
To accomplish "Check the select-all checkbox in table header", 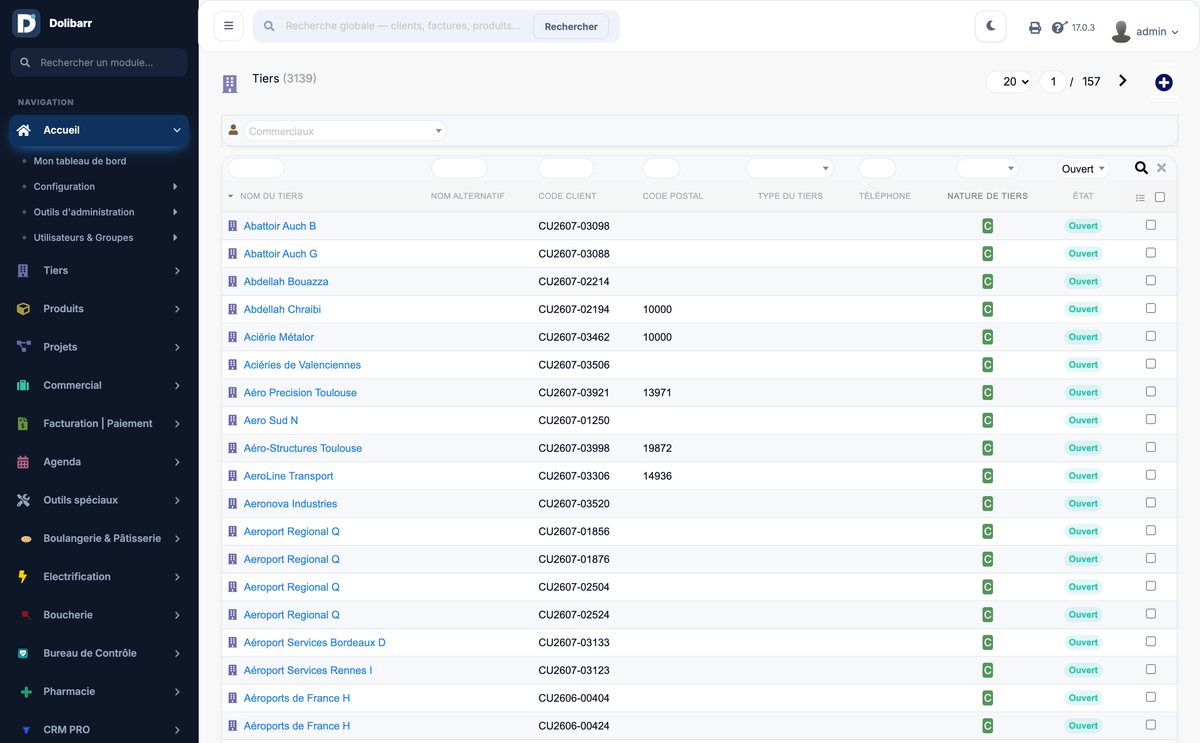I will (1160, 197).
